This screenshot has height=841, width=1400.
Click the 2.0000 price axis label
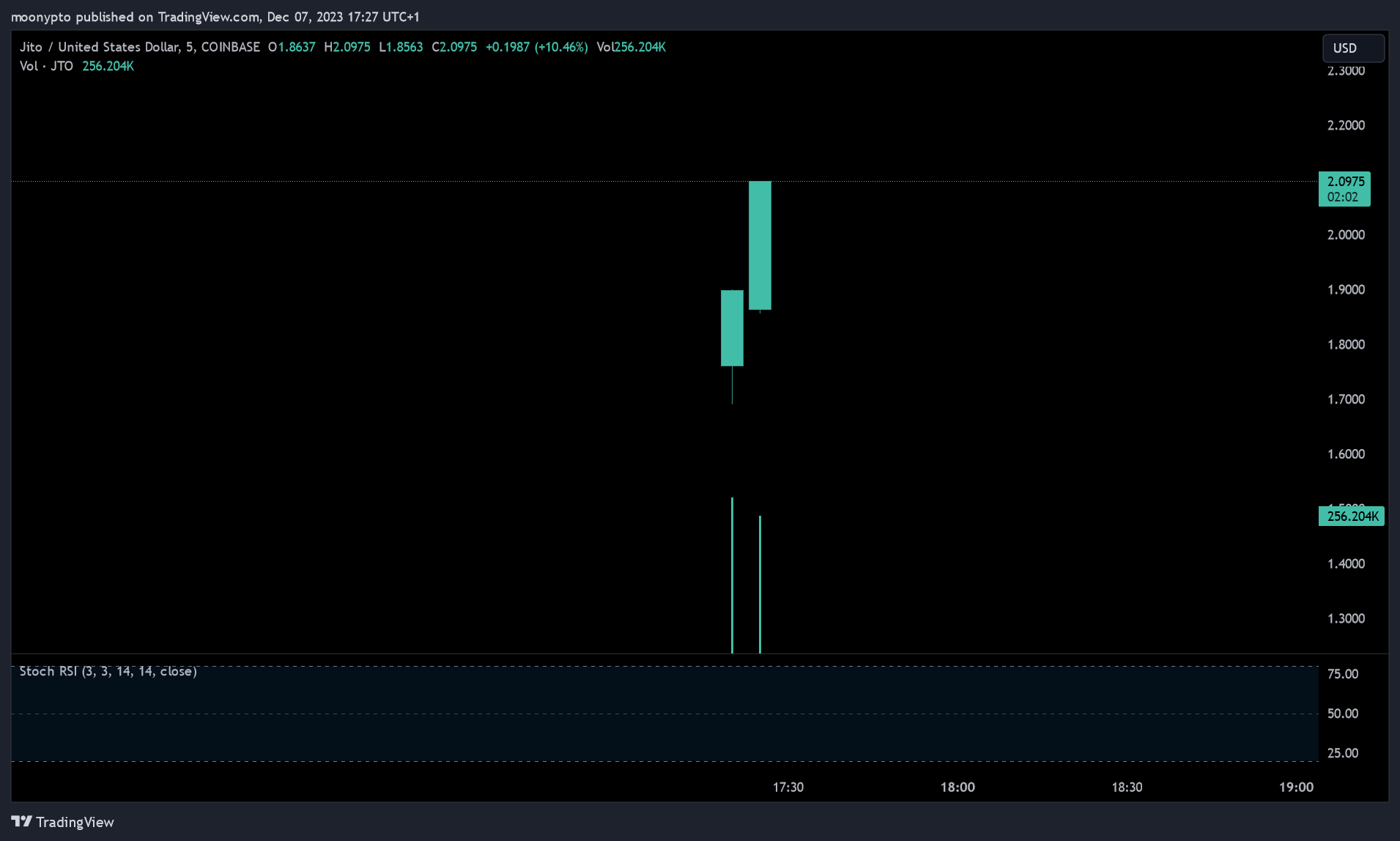pos(1346,235)
